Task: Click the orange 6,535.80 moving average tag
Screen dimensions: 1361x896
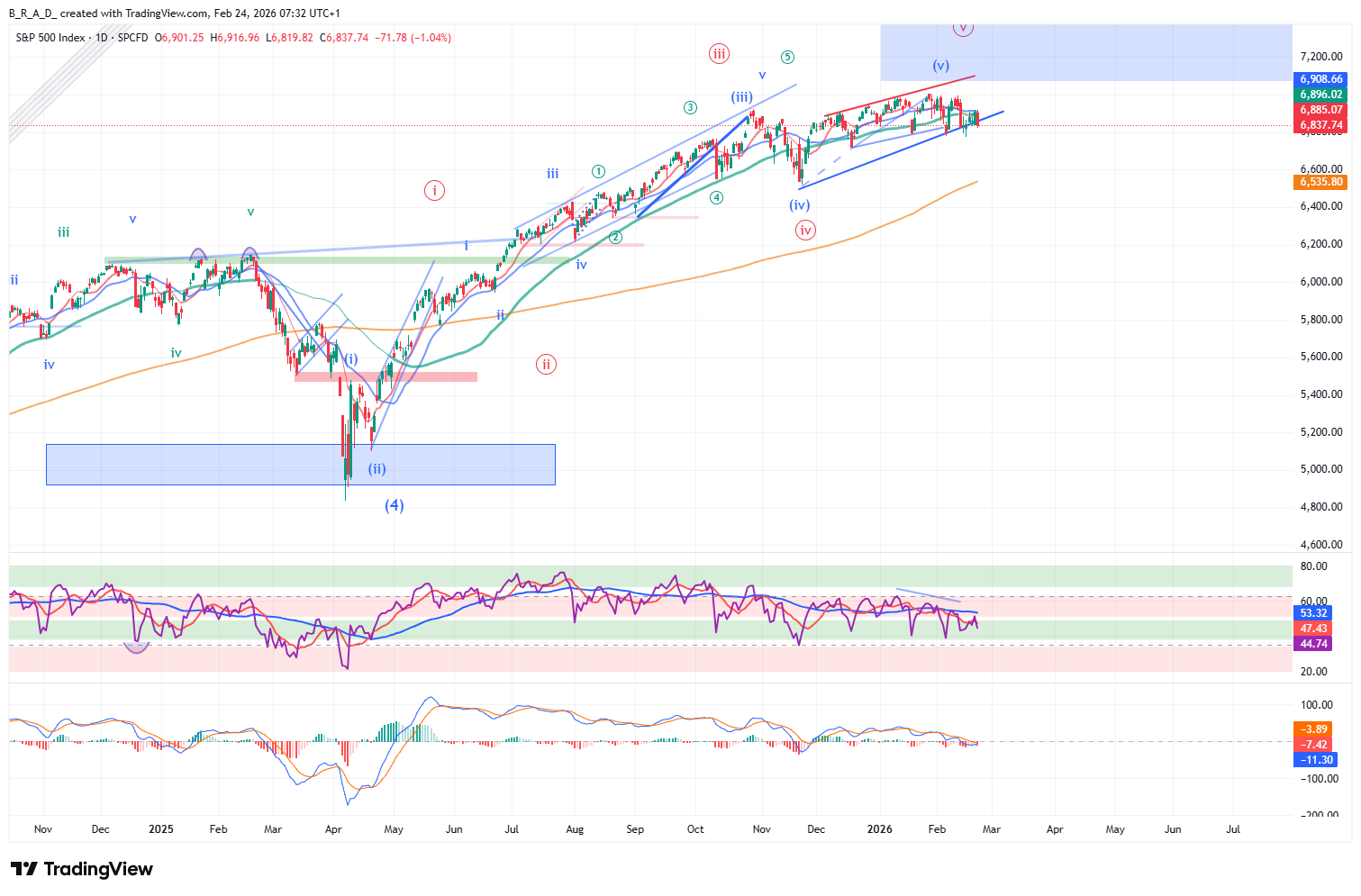Action: pyautogui.click(x=1320, y=182)
